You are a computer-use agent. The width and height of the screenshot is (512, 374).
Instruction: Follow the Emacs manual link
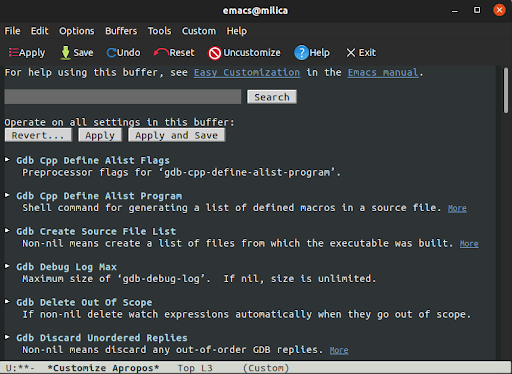(383, 73)
